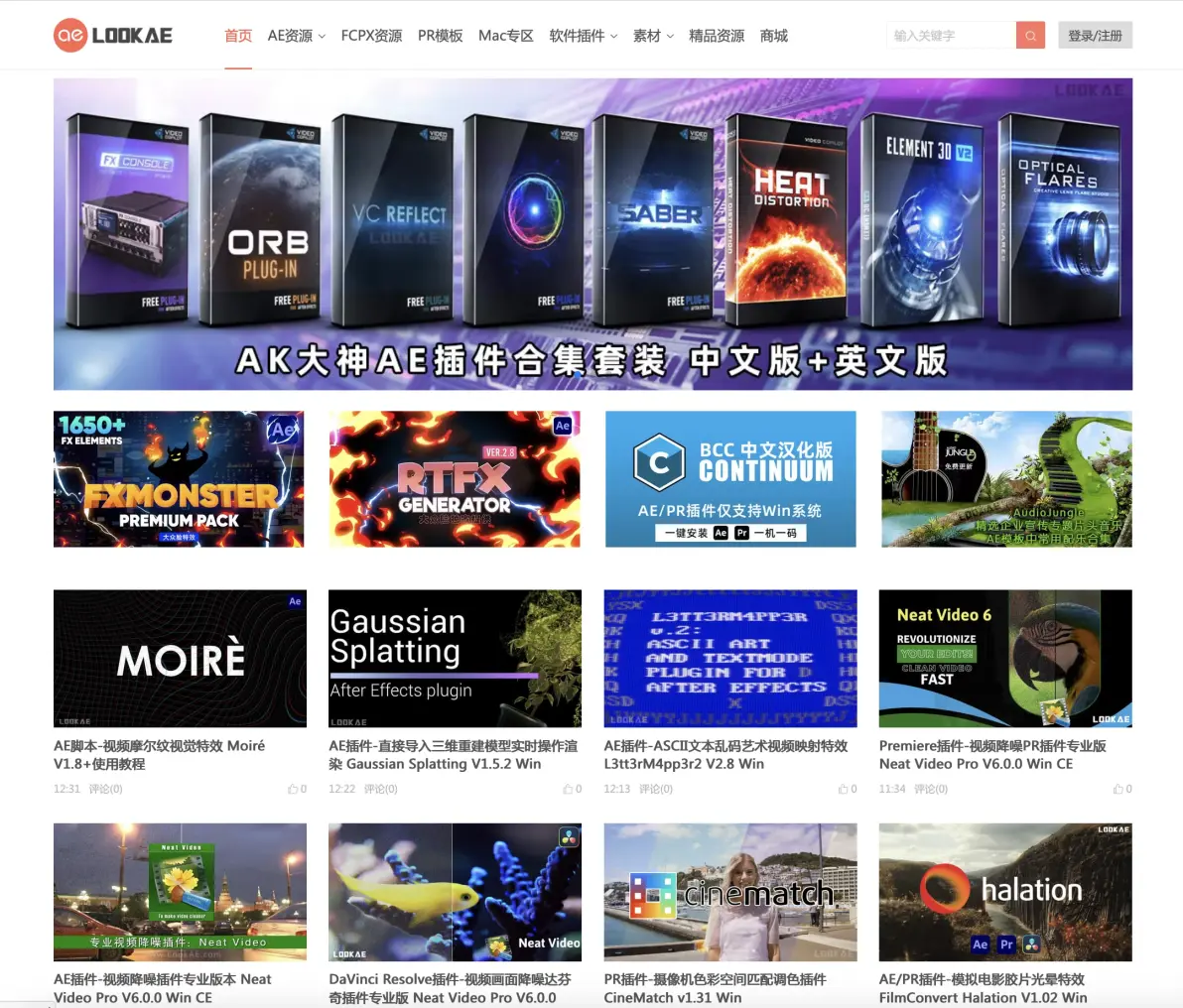Viewport: 1183px width, 1008px height.
Task: Click the orange search magnifier button
Action: point(1030,36)
